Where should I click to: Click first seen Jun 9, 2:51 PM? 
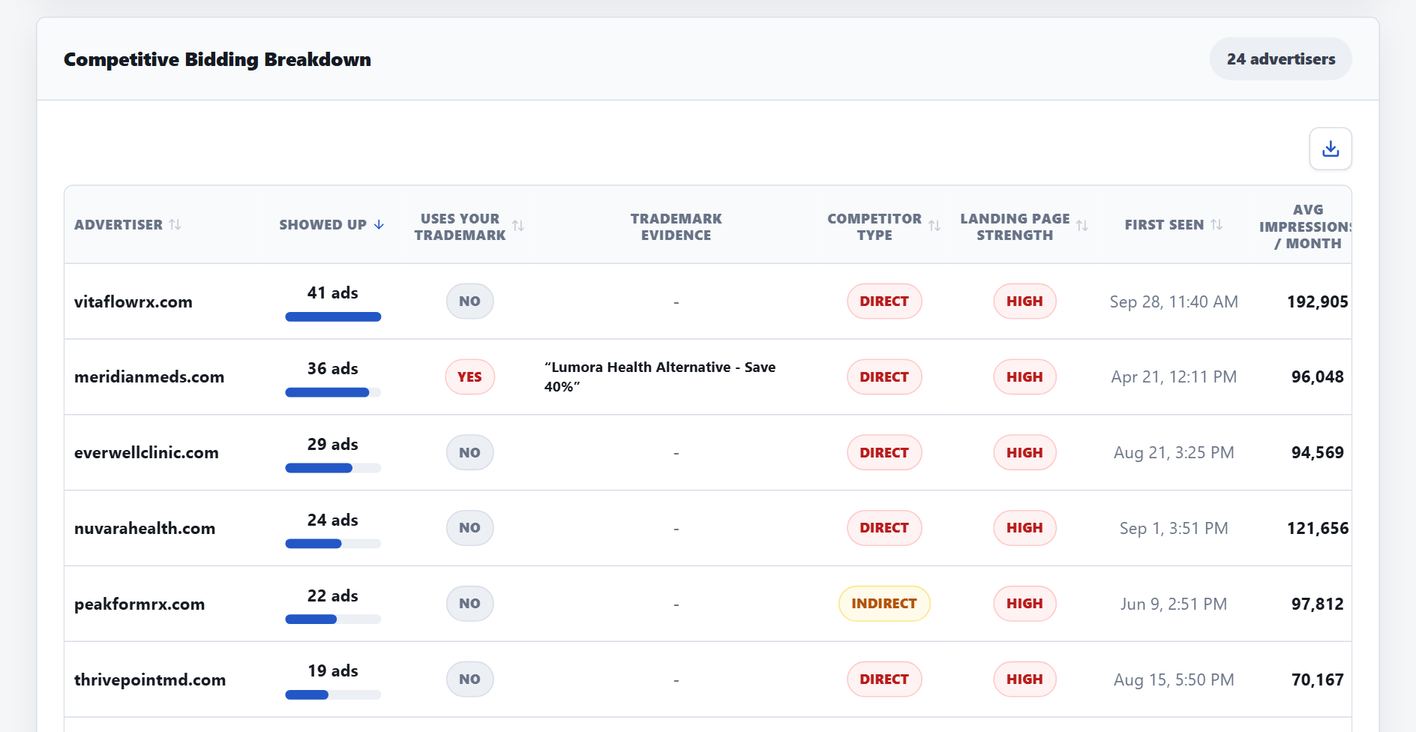(x=1174, y=603)
